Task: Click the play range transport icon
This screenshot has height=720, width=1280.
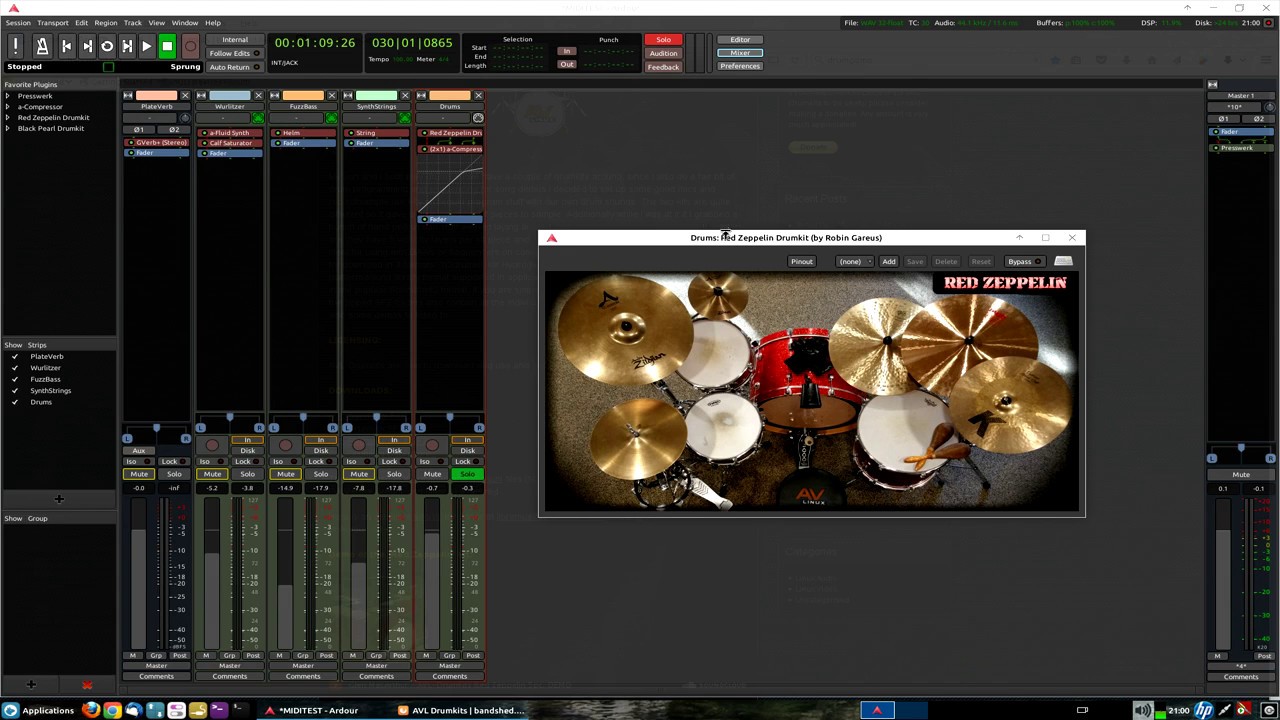Action: [127, 46]
